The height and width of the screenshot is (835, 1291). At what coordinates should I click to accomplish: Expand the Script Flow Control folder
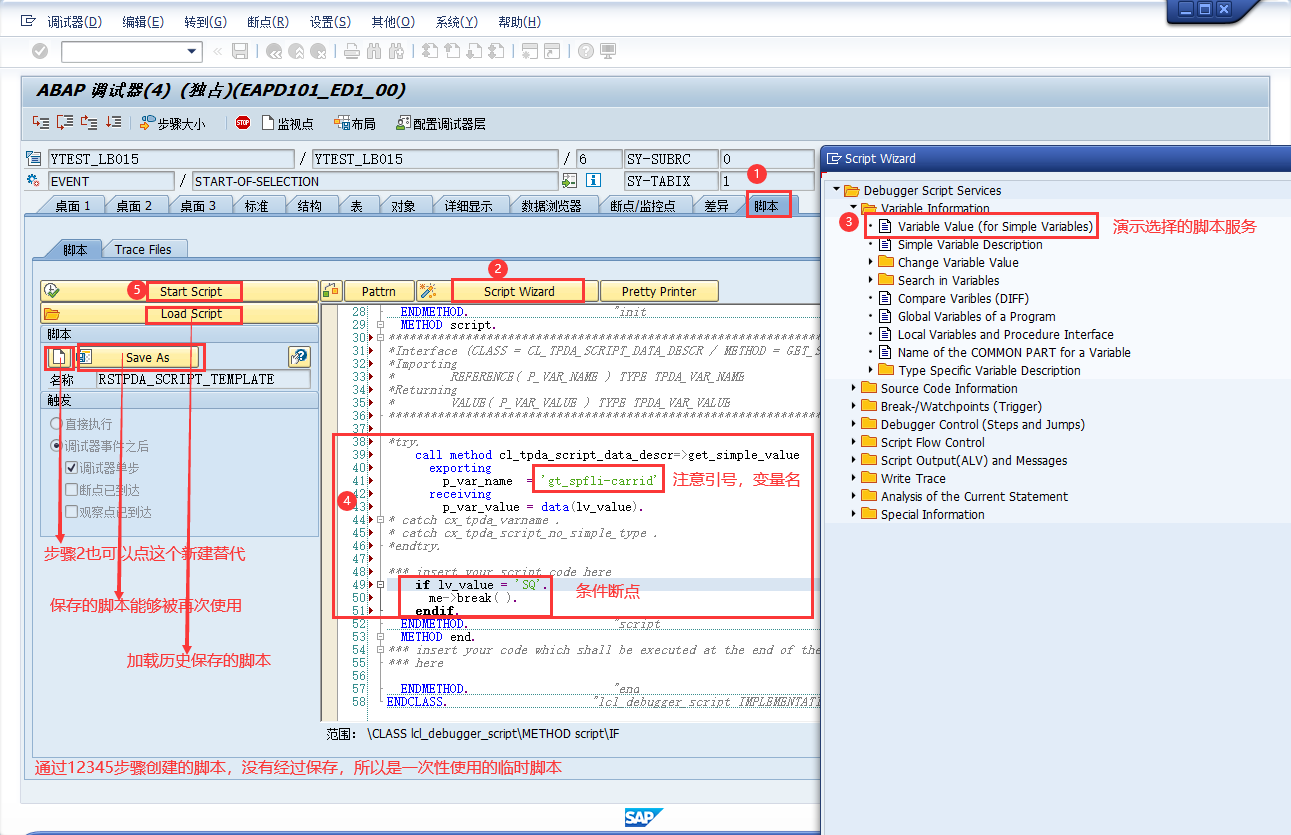pyautogui.click(x=853, y=442)
